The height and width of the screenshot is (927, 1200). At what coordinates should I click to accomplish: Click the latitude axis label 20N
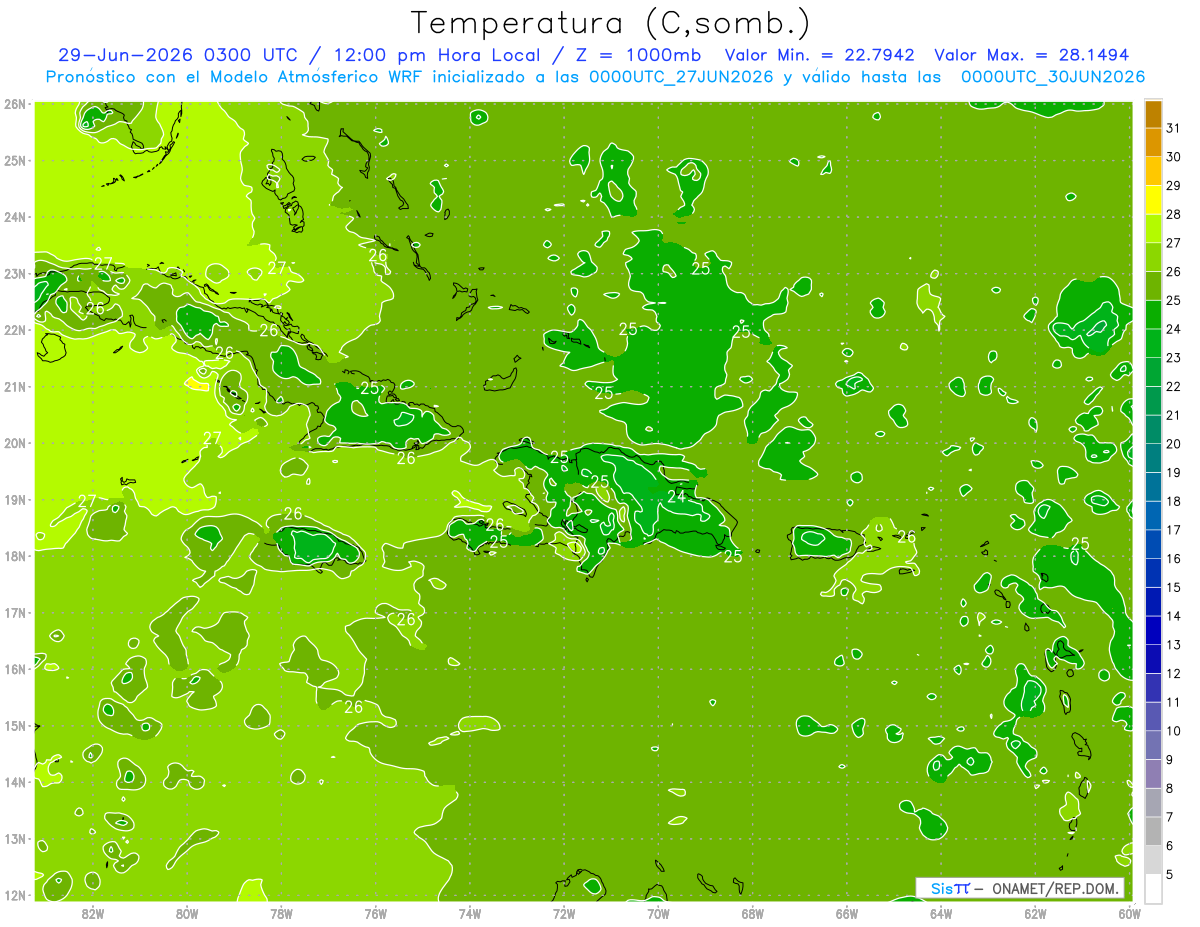click(x=15, y=443)
